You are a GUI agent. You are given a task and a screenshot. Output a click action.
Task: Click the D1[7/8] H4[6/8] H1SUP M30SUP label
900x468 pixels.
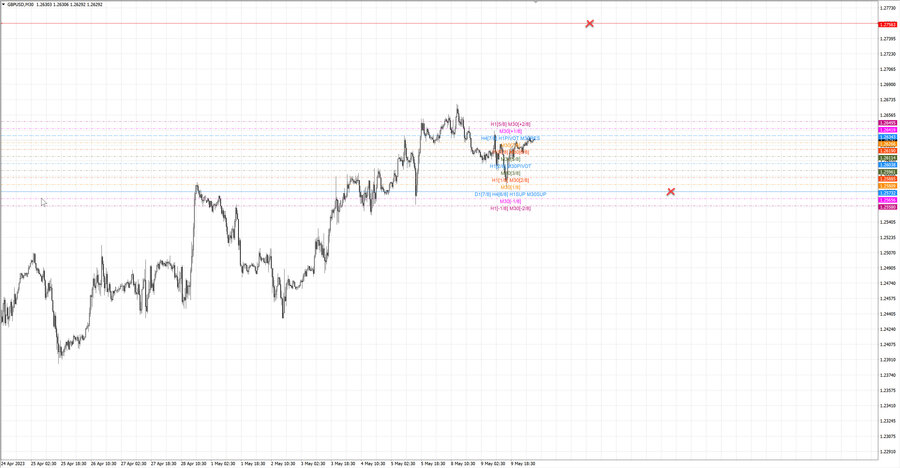pos(510,194)
